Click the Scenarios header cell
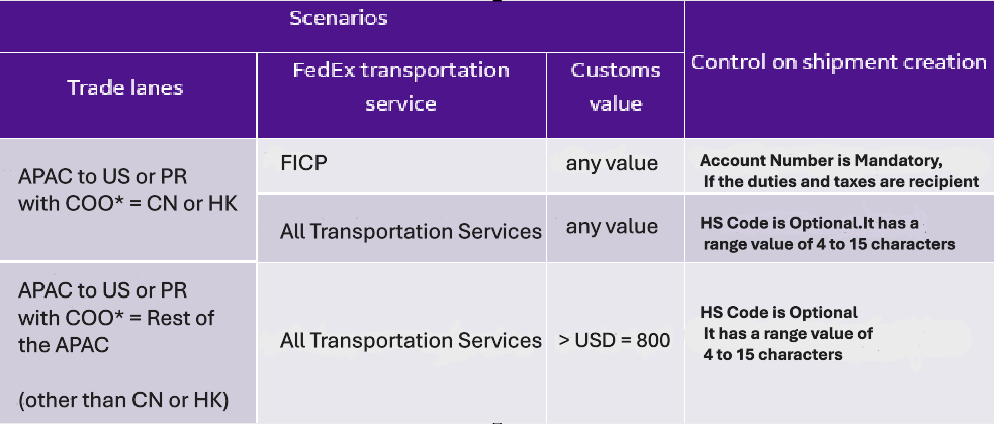Screen dimensions: 994x424 click(338, 19)
